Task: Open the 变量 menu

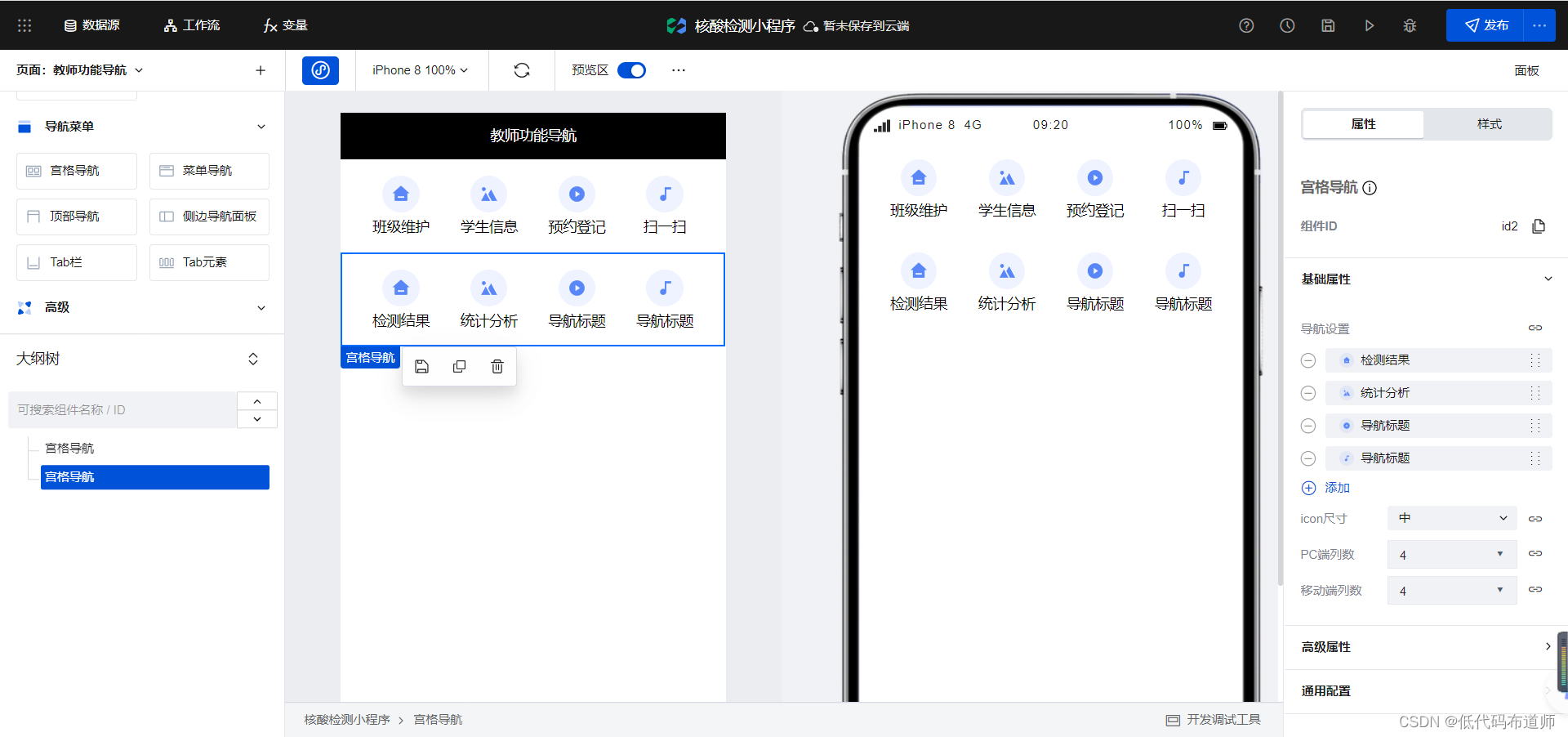Action: [285, 25]
